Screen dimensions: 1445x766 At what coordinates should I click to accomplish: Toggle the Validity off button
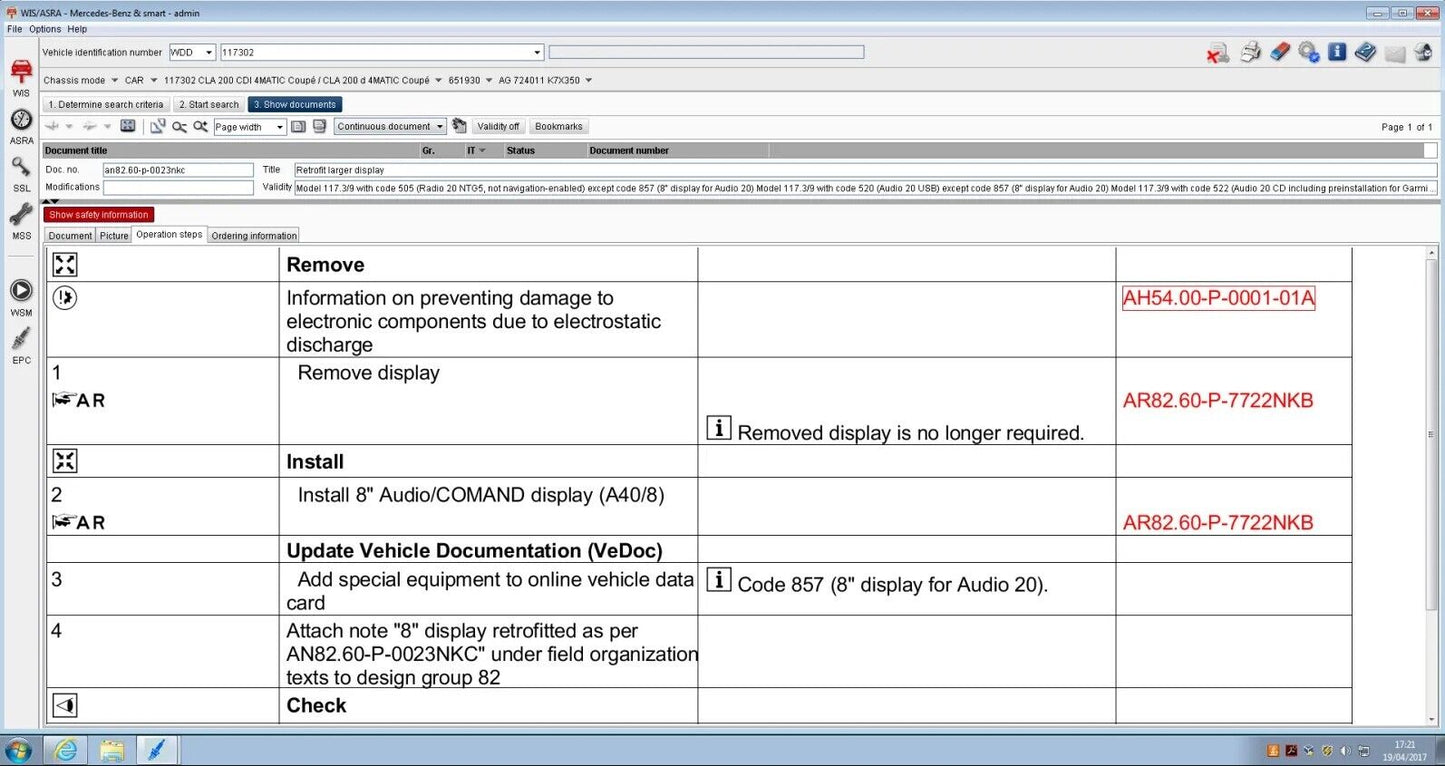point(498,127)
